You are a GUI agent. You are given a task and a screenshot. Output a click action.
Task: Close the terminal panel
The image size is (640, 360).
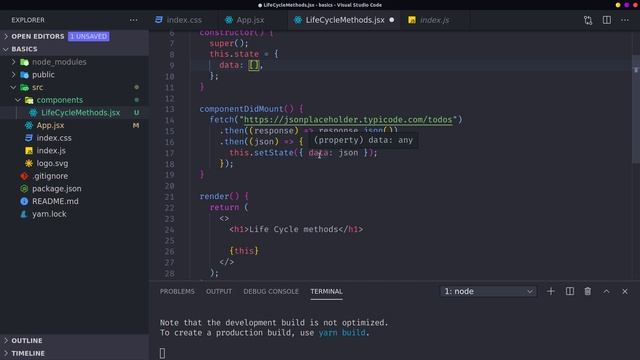pyautogui.click(x=624, y=291)
